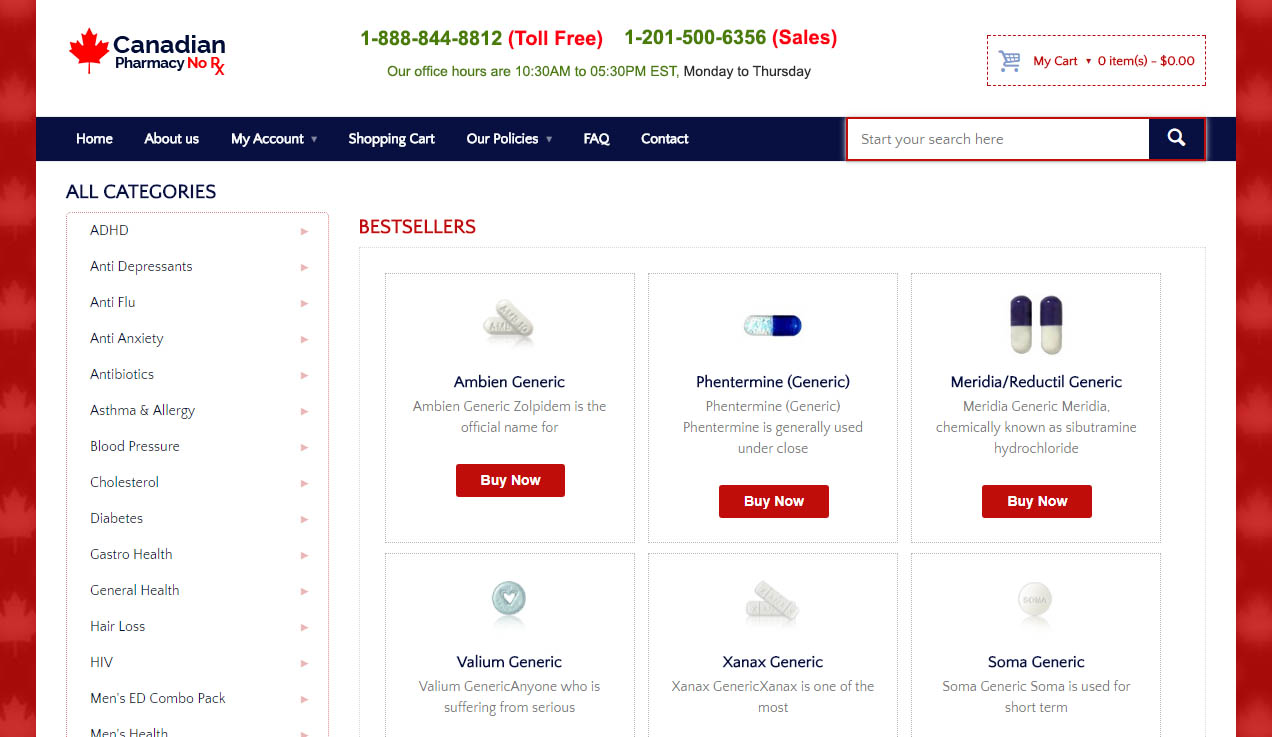Click the magnifying glass search button
Screen dimensions: 1272x737
click(1176, 139)
